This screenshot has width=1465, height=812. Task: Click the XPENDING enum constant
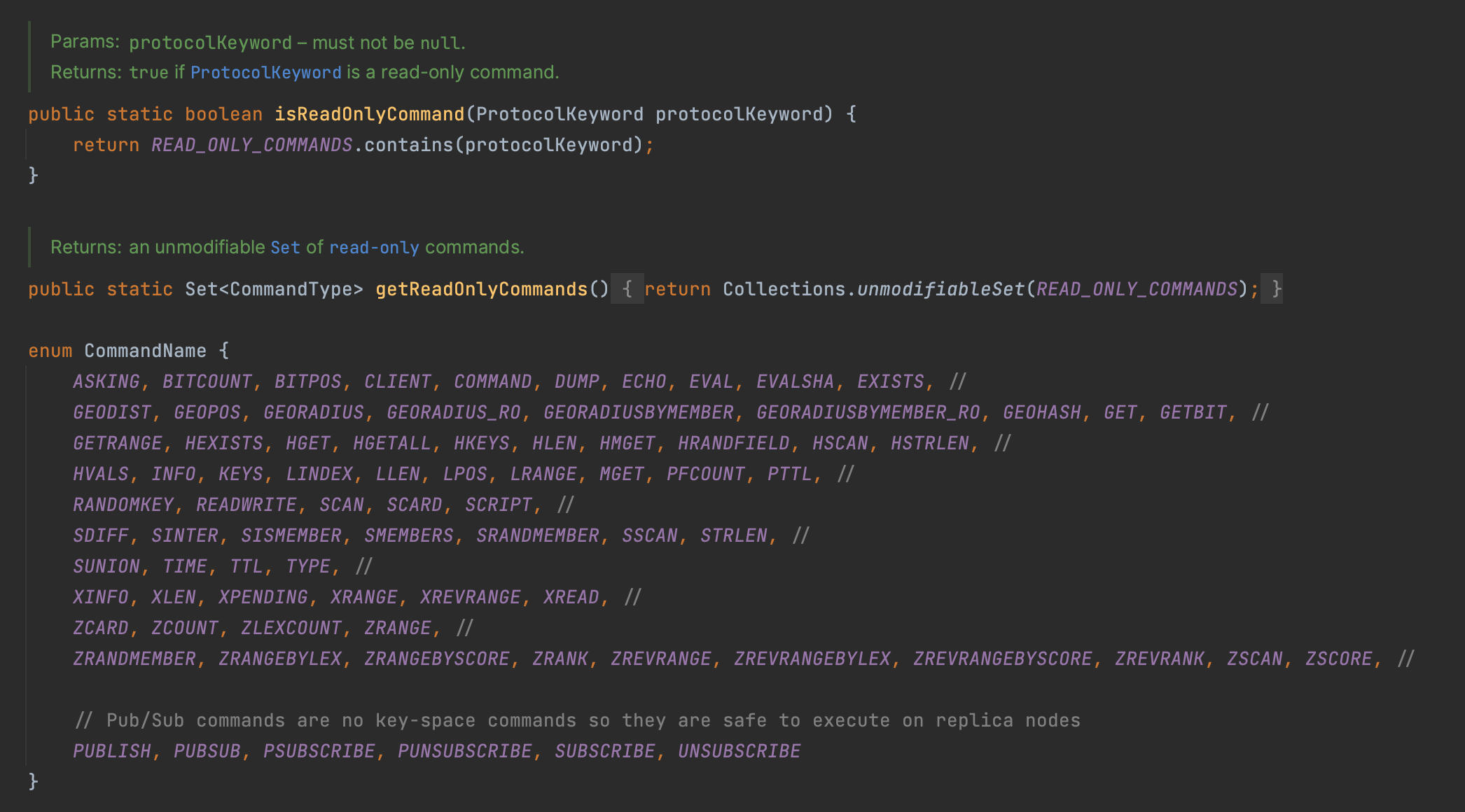tap(263, 597)
